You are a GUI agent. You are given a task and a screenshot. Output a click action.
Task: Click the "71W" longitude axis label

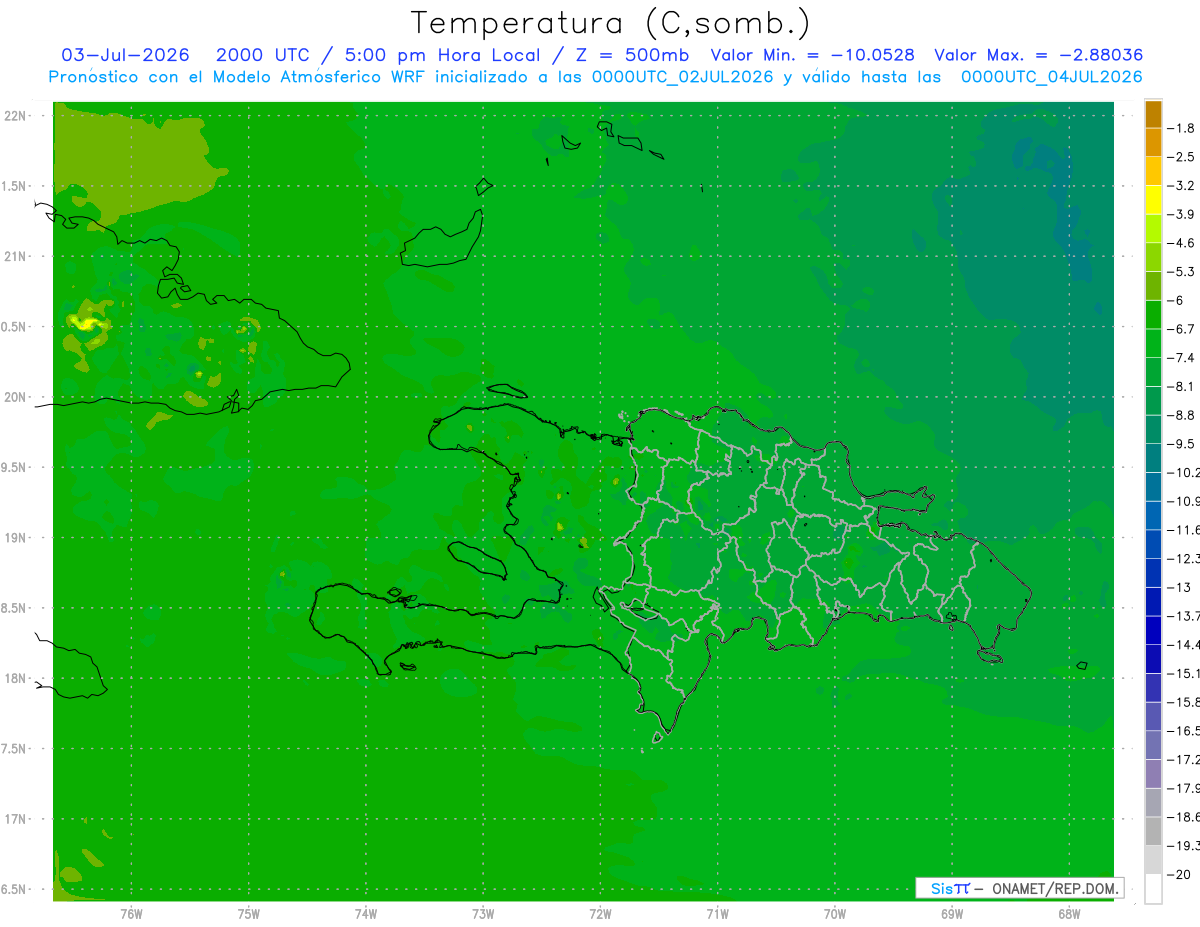(x=717, y=913)
